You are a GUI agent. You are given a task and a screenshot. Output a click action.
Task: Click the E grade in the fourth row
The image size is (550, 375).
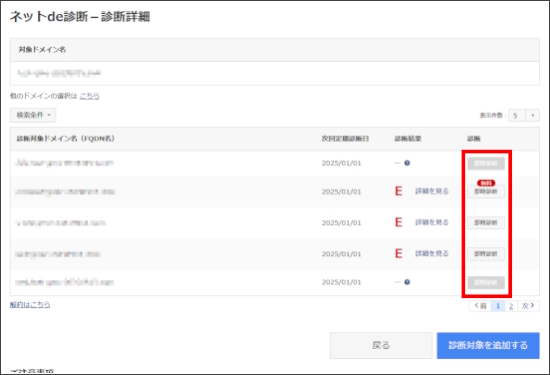coord(398,253)
